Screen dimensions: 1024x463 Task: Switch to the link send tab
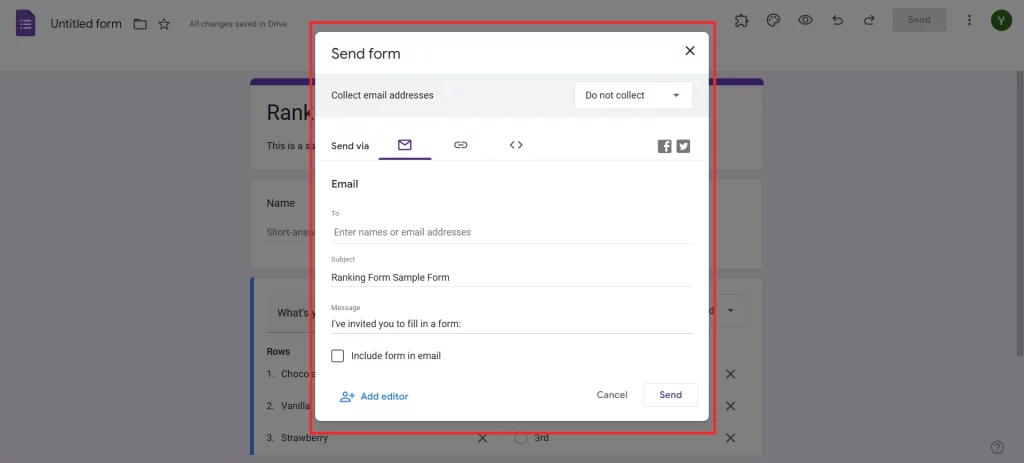coord(460,145)
